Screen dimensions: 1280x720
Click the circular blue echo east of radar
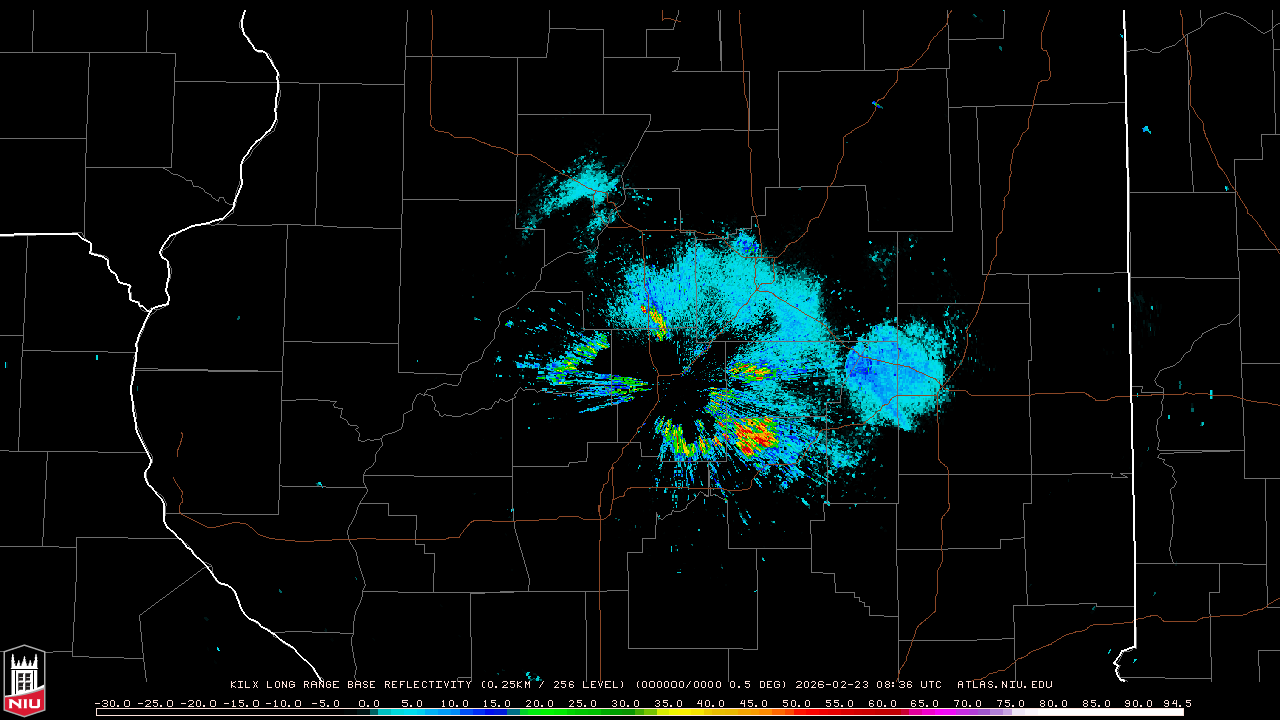tap(895, 370)
